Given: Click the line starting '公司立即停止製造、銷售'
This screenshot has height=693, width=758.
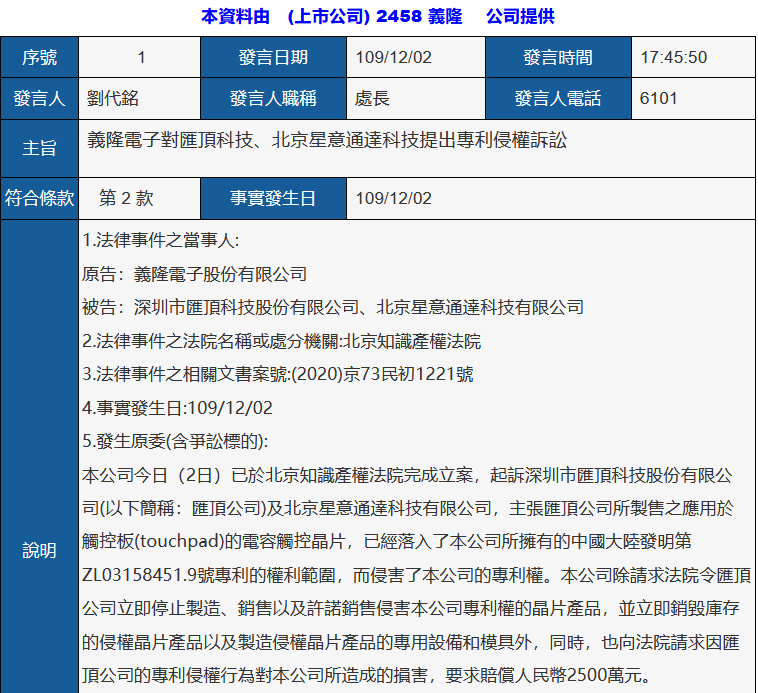Looking at the screenshot, I should 410,608.
